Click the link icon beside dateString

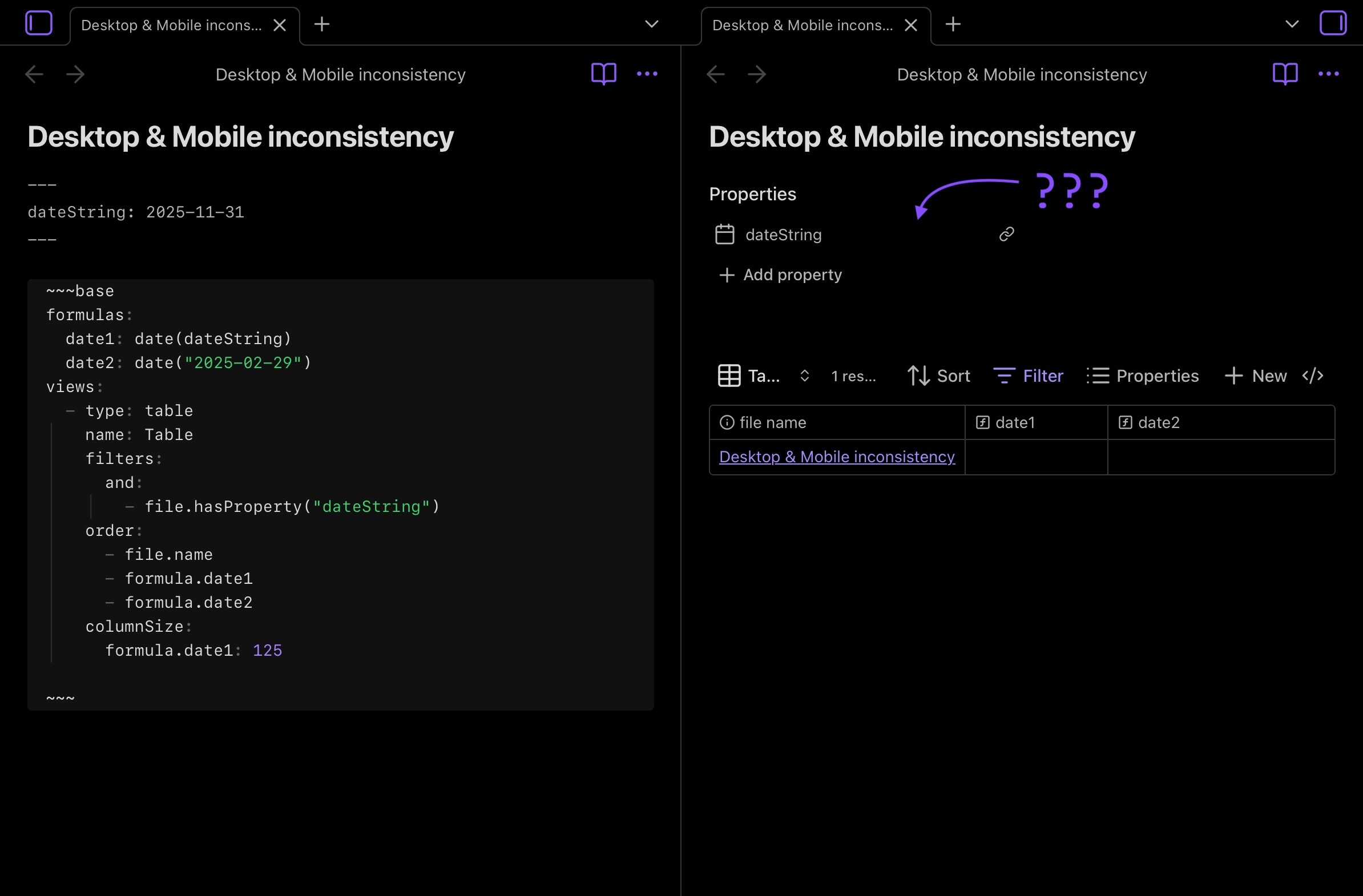click(x=1006, y=234)
